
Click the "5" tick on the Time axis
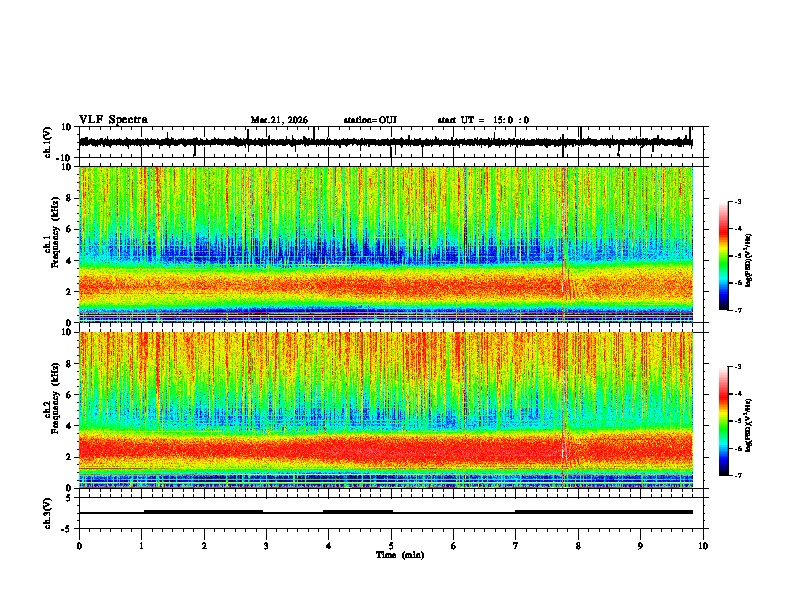point(391,546)
